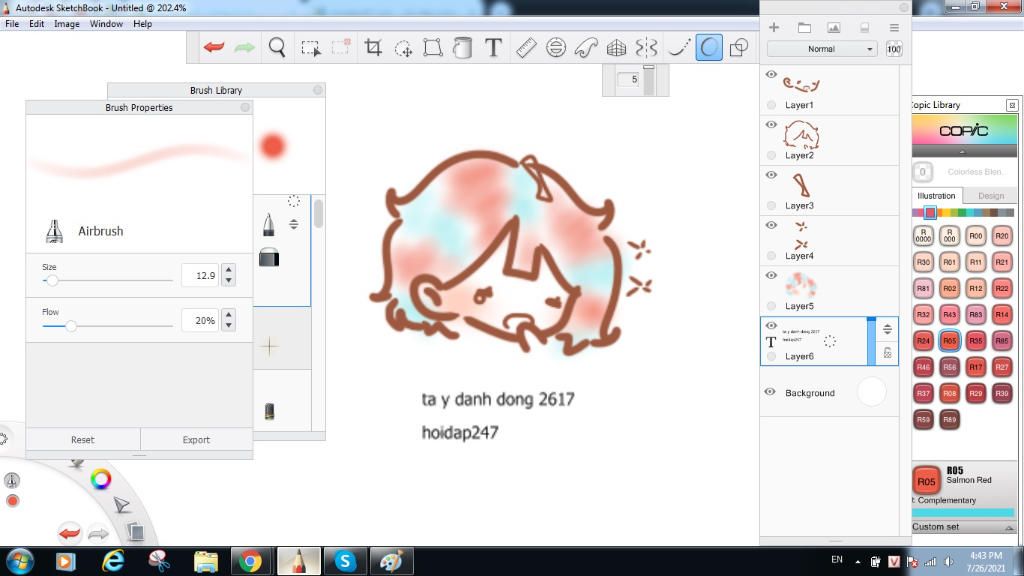Image resolution: width=1024 pixels, height=576 pixels.
Task: Click the Redo arrow in the toolbar
Action: [x=244, y=47]
